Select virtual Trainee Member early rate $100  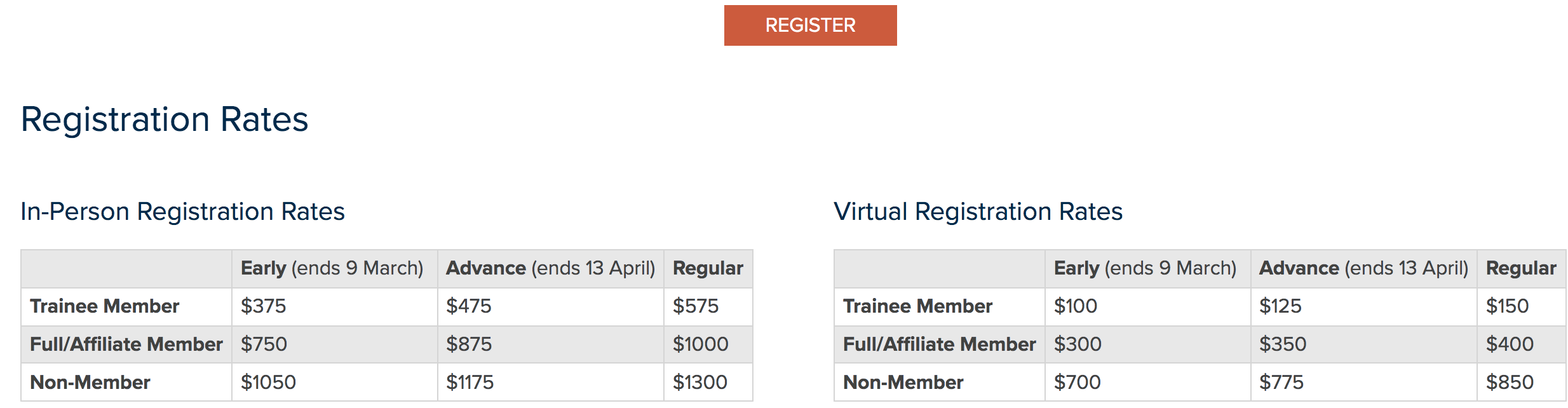(x=1076, y=306)
